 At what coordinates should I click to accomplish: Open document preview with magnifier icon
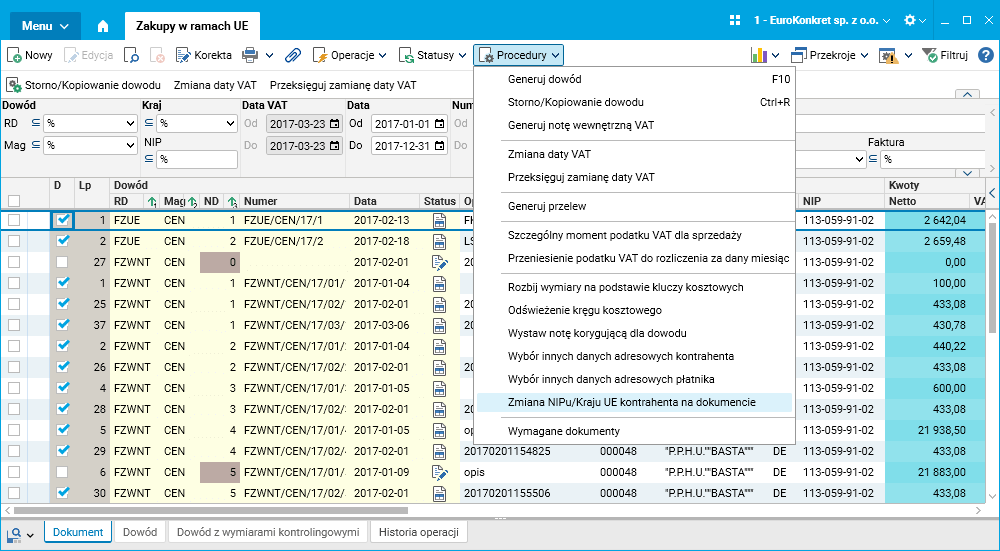132,56
